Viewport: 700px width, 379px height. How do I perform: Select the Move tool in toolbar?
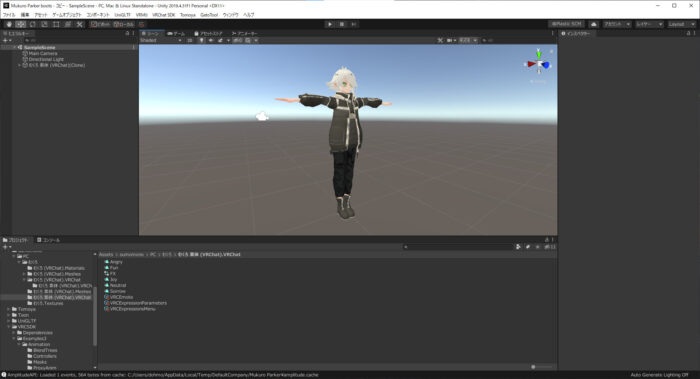pyautogui.click(x=21, y=24)
